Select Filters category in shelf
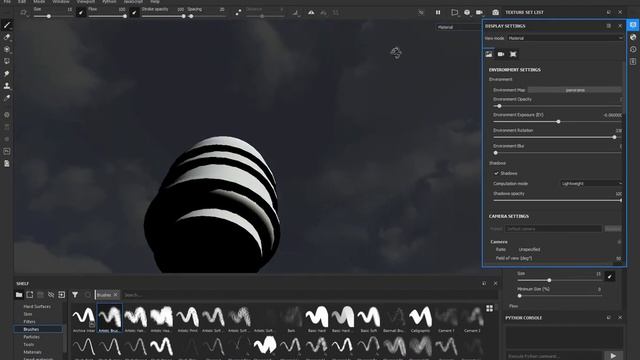640x360 pixels. [29, 322]
